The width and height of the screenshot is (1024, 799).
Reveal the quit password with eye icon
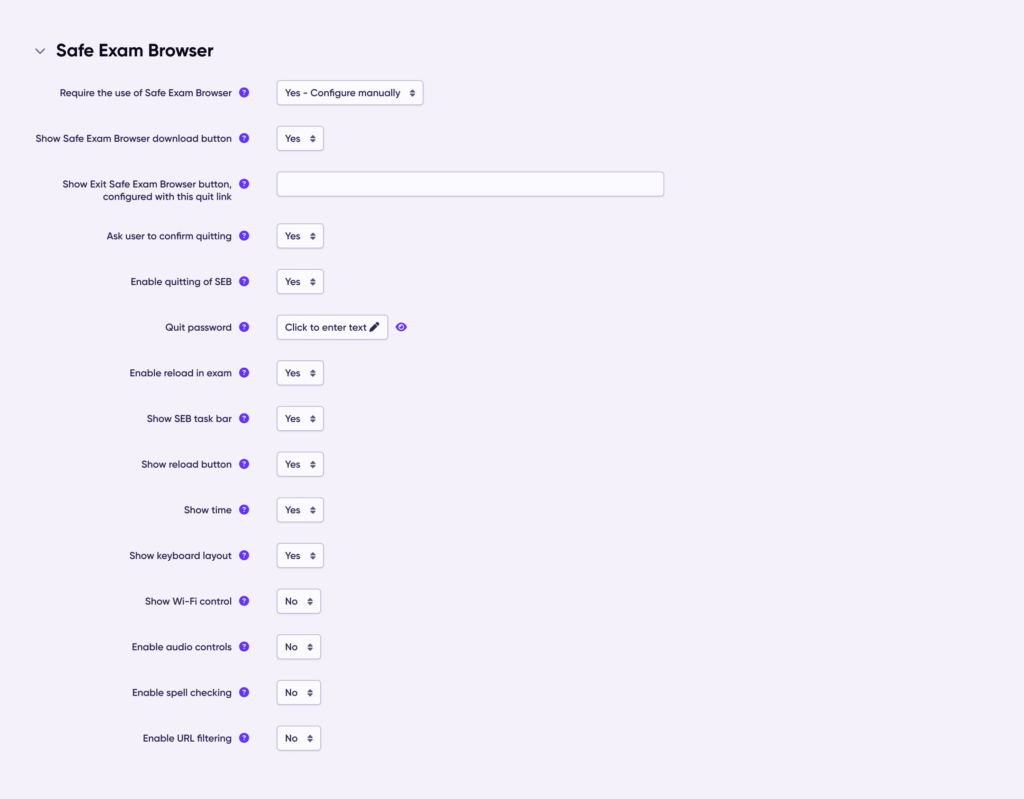coord(401,327)
